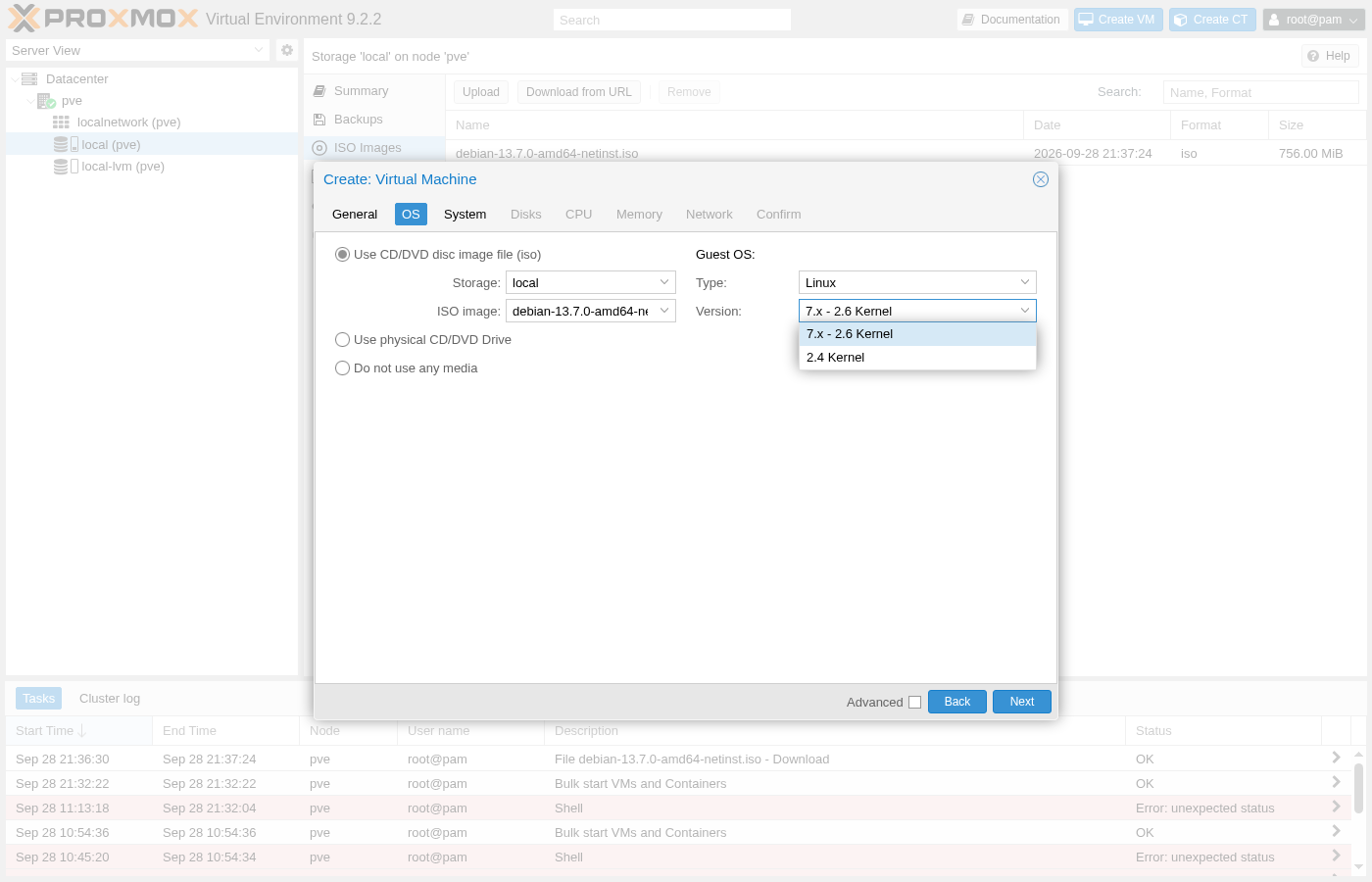Choose 2.4 Kernel from version list
Screen dimensions: 1372x882
pos(917,358)
